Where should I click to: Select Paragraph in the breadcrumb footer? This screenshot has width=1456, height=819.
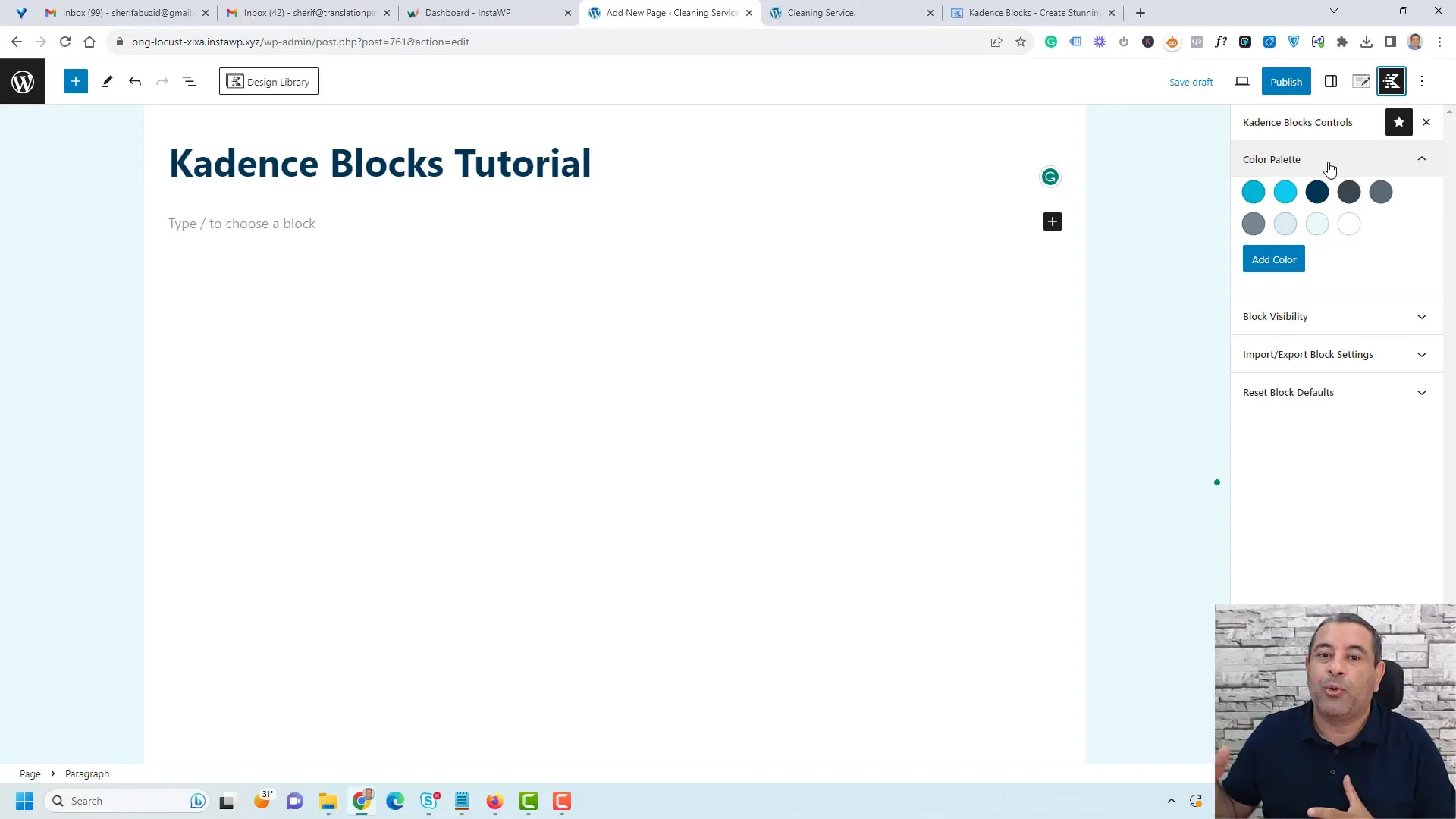click(x=87, y=773)
